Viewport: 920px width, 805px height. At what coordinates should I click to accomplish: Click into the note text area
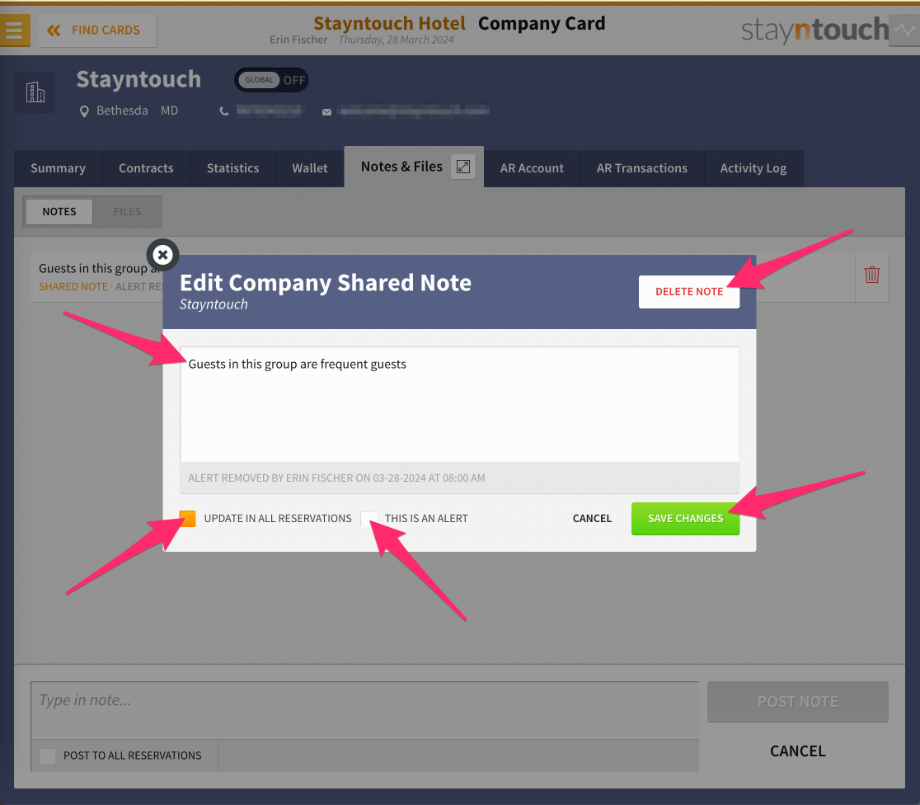(x=459, y=404)
